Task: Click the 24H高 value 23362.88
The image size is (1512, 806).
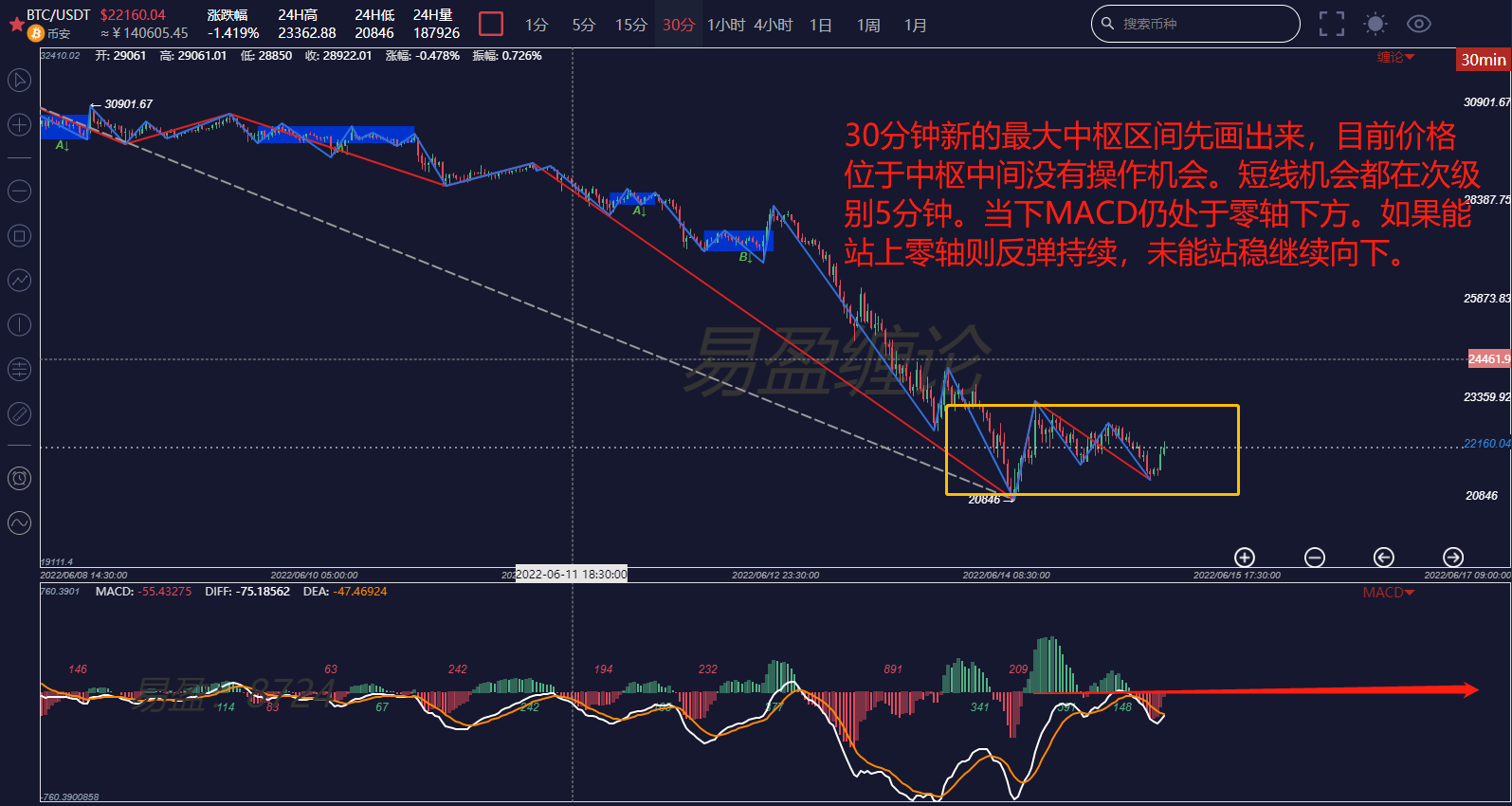Action: pos(307,33)
